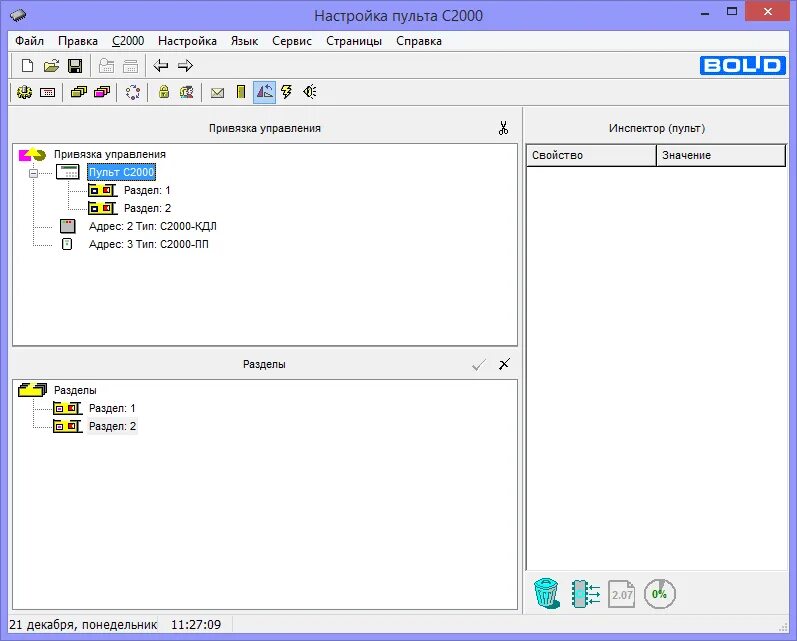Click the cross icon in Разделы header
The image size is (797, 641).
pos(504,364)
